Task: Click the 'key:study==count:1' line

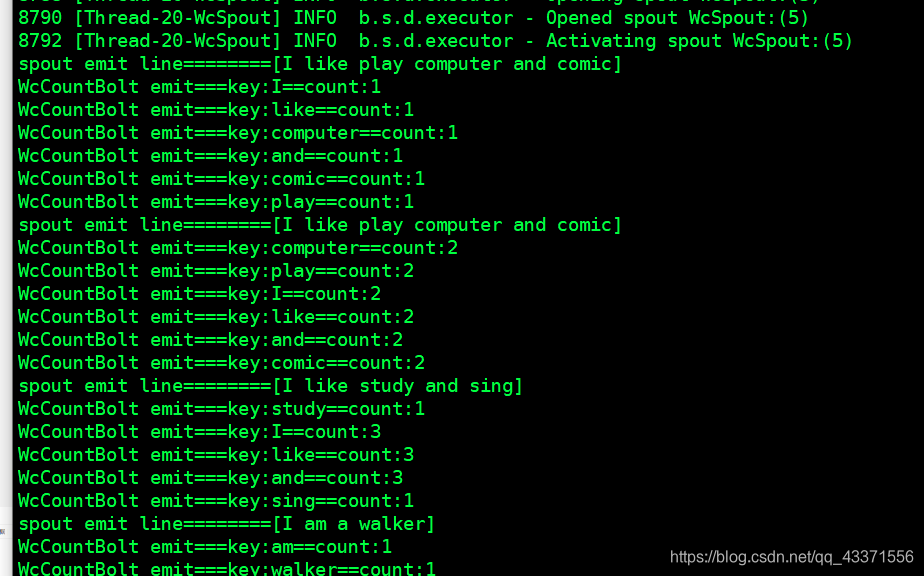Action: (x=222, y=409)
